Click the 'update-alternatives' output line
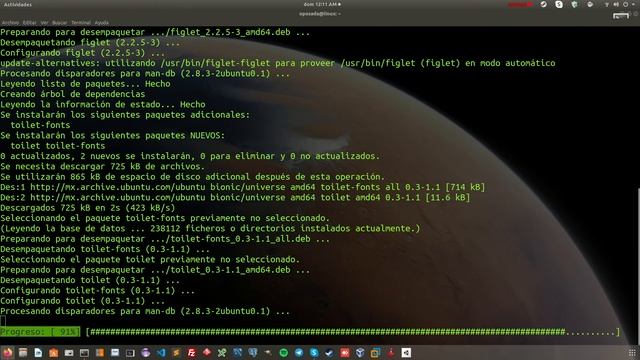 click(278, 63)
